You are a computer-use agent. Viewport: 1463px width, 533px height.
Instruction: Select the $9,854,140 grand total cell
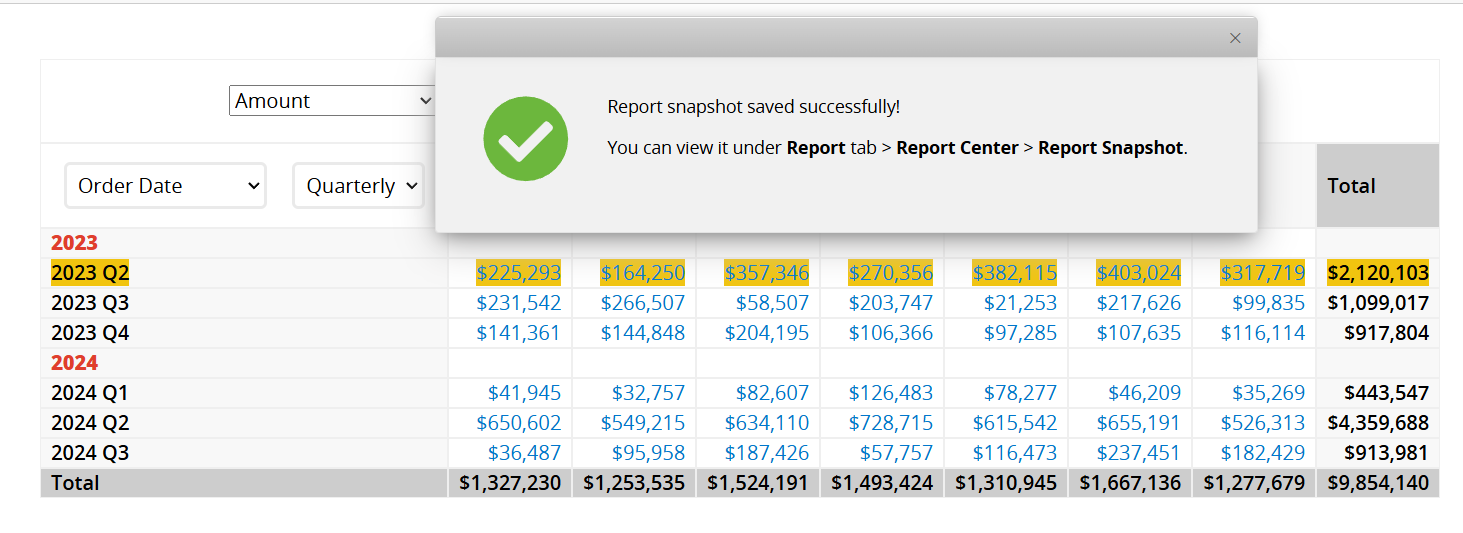pyautogui.click(x=1378, y=483)
